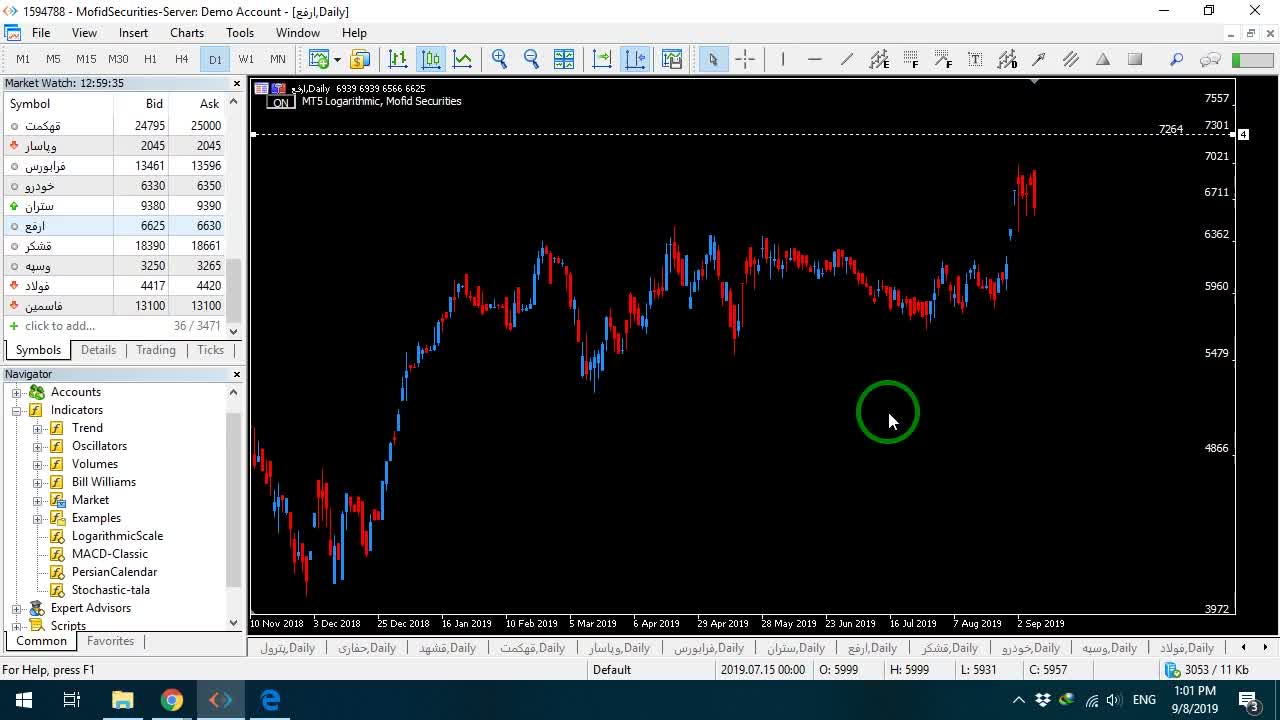Image resolution: width=1280 pixels, height=720 pixels.
Task: Select the parallel lines drawing tool
Action: click(1071, 59)
